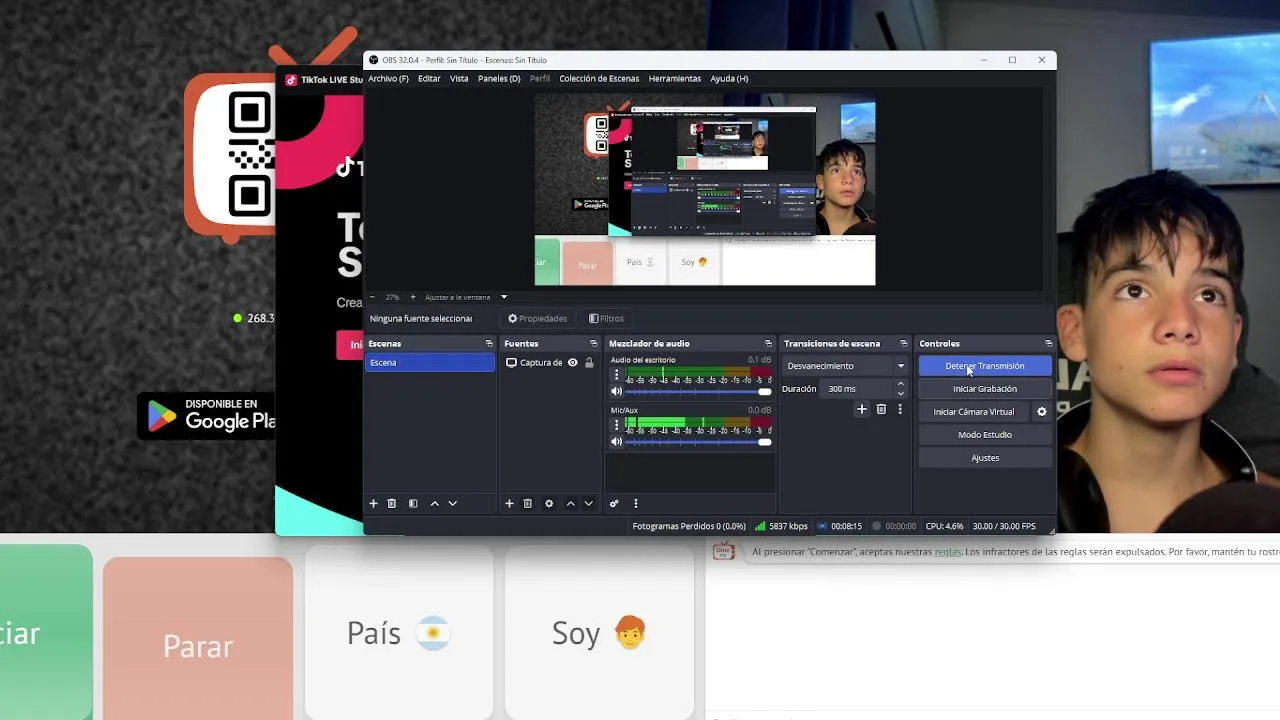This screenshot has width=1280, height=720.
Task: Add a new source in Fuentes panel
Action: (509, 504)
